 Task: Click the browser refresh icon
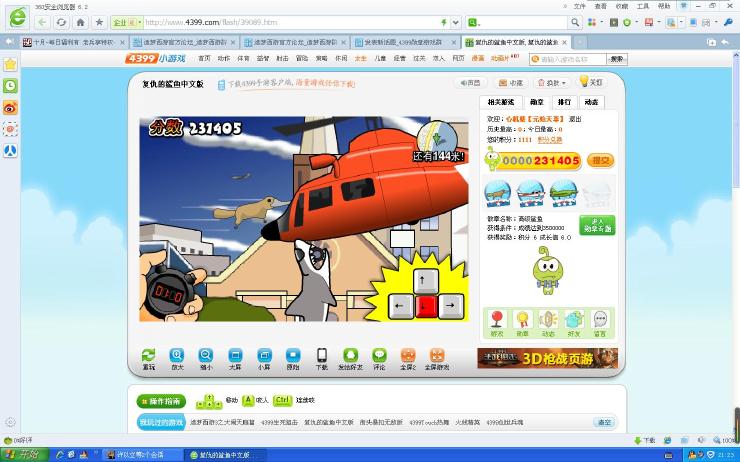pos(61,22)
